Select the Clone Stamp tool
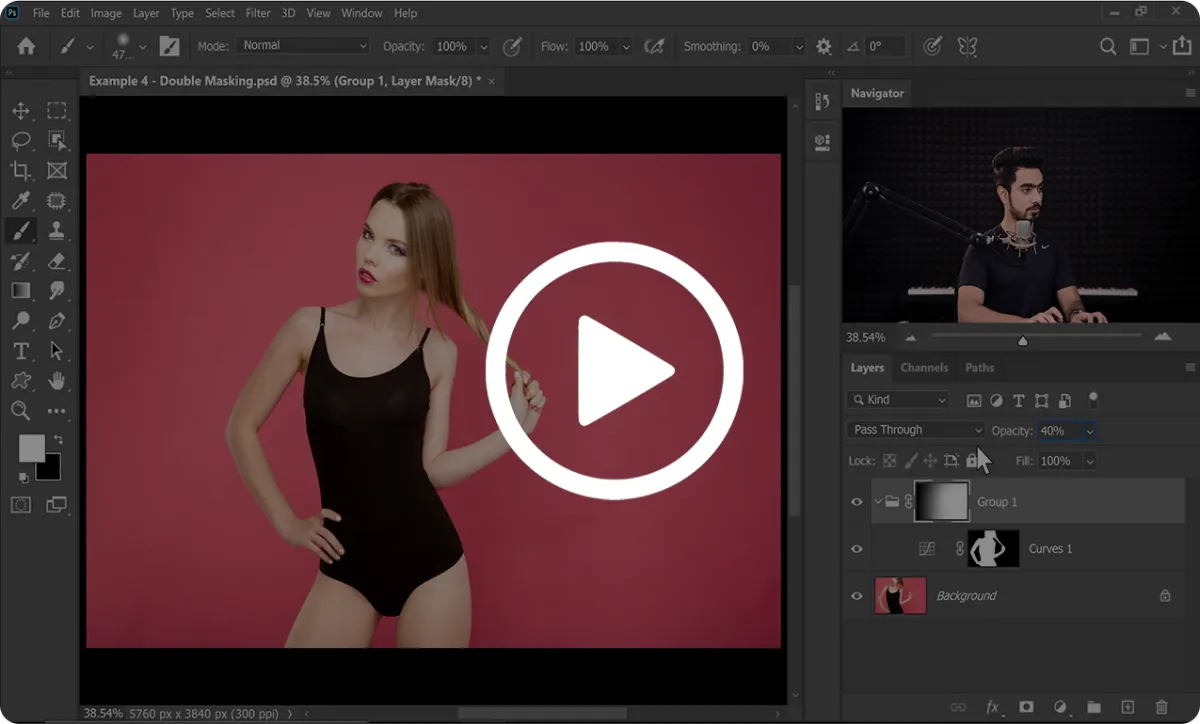The width and height of the screenshot is (1200, 724). tap(57, 231)
